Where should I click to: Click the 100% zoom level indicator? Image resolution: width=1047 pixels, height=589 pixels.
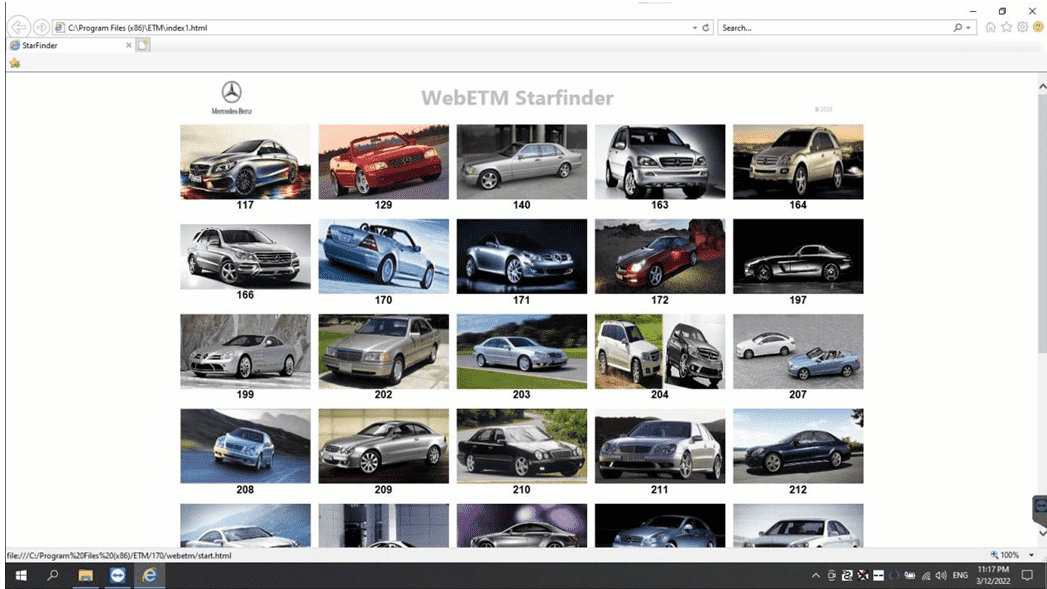click(1005, 555)
